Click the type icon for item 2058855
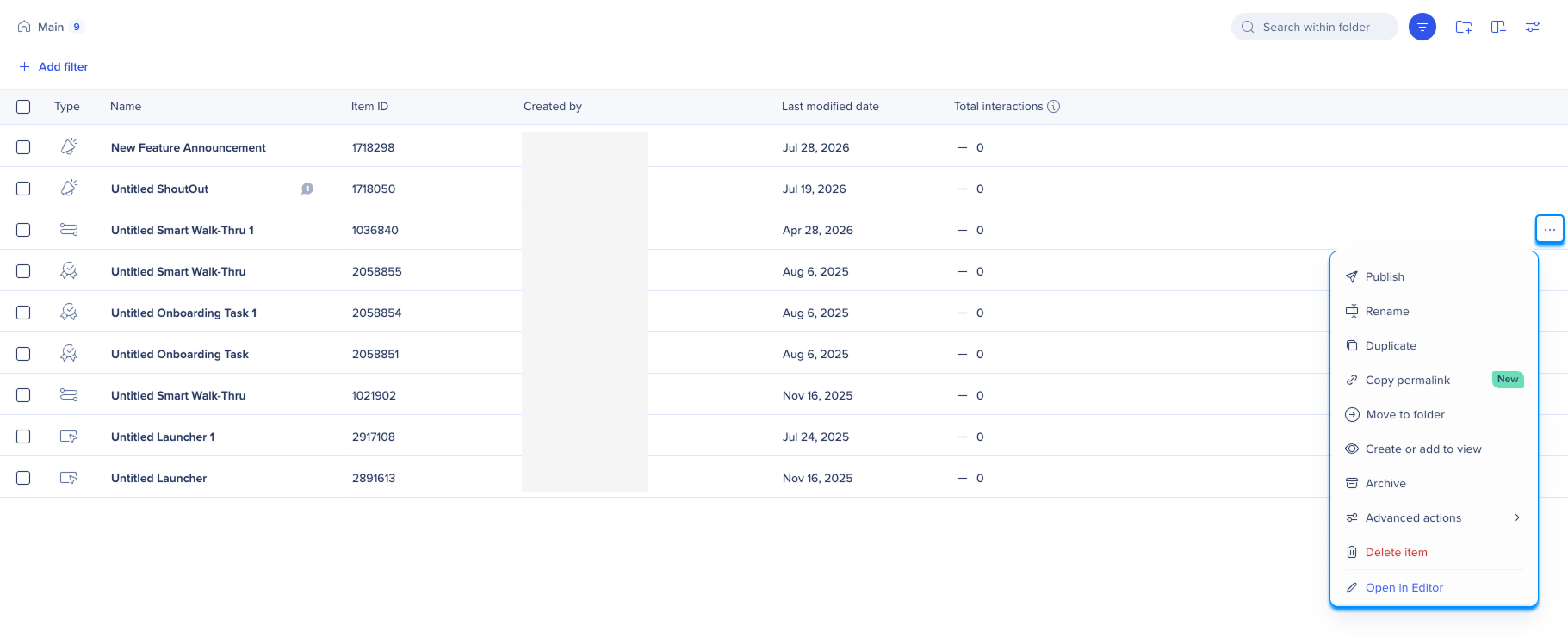Viewport: 1568px width, 638px height. (69, 271)
